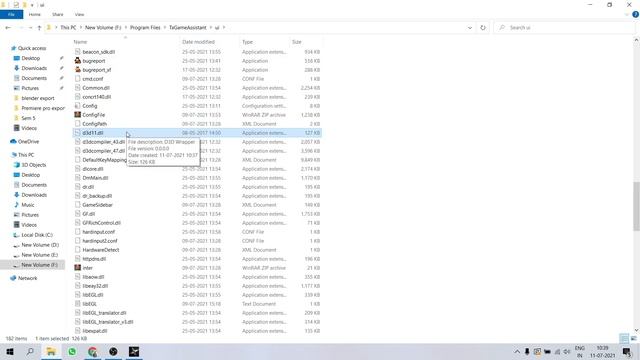640x360 pixels.
Task: Select libeay32.dll file
Action: pos(95,286)
